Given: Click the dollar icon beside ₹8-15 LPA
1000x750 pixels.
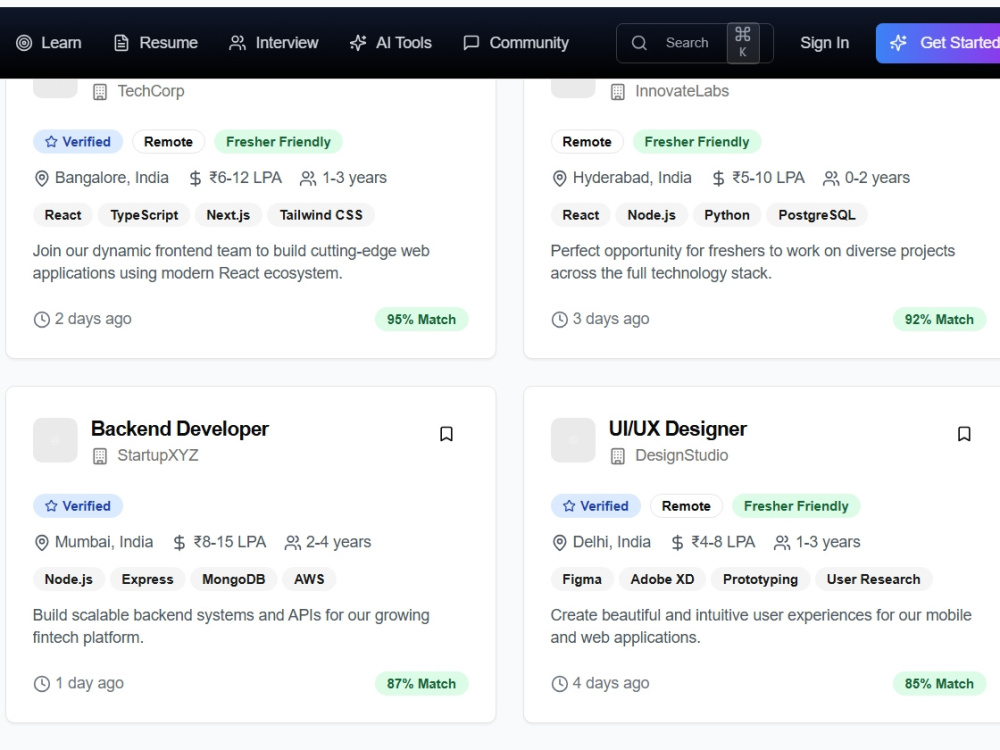Looking at the screenshot, I should click(179, 543).
